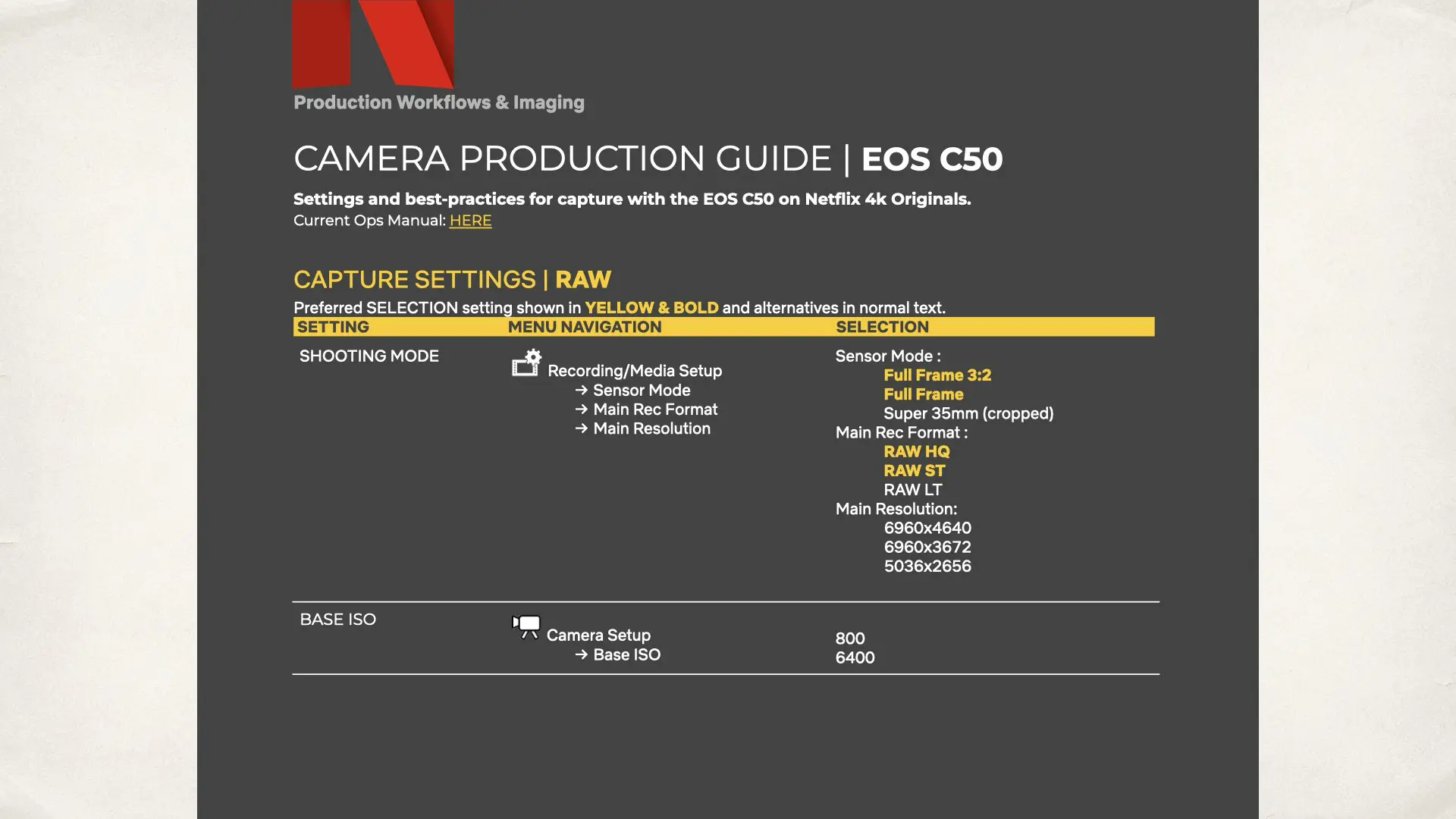Click the Production Workflows & Imaging label

[438, 102]
